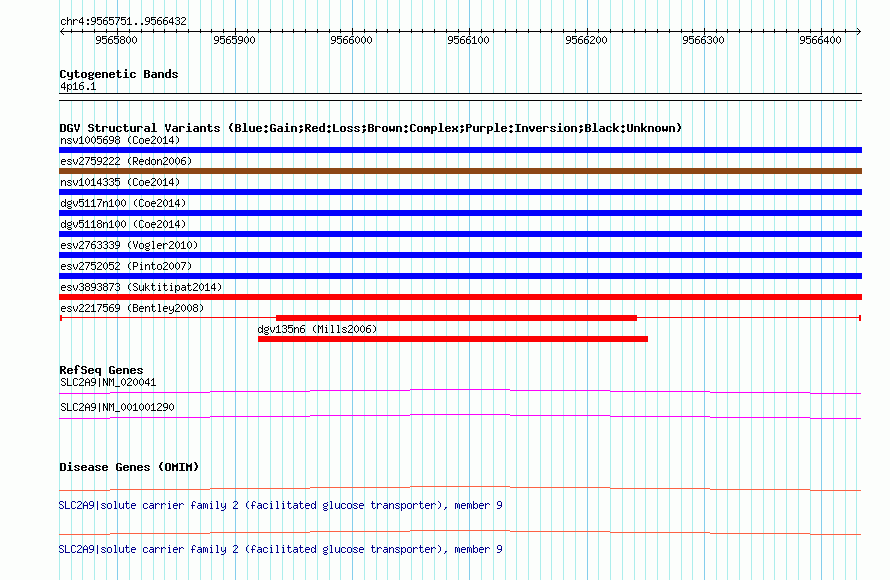Open the first SLC2A9 solute carrier OMIM link

click(x=280, y=505)
